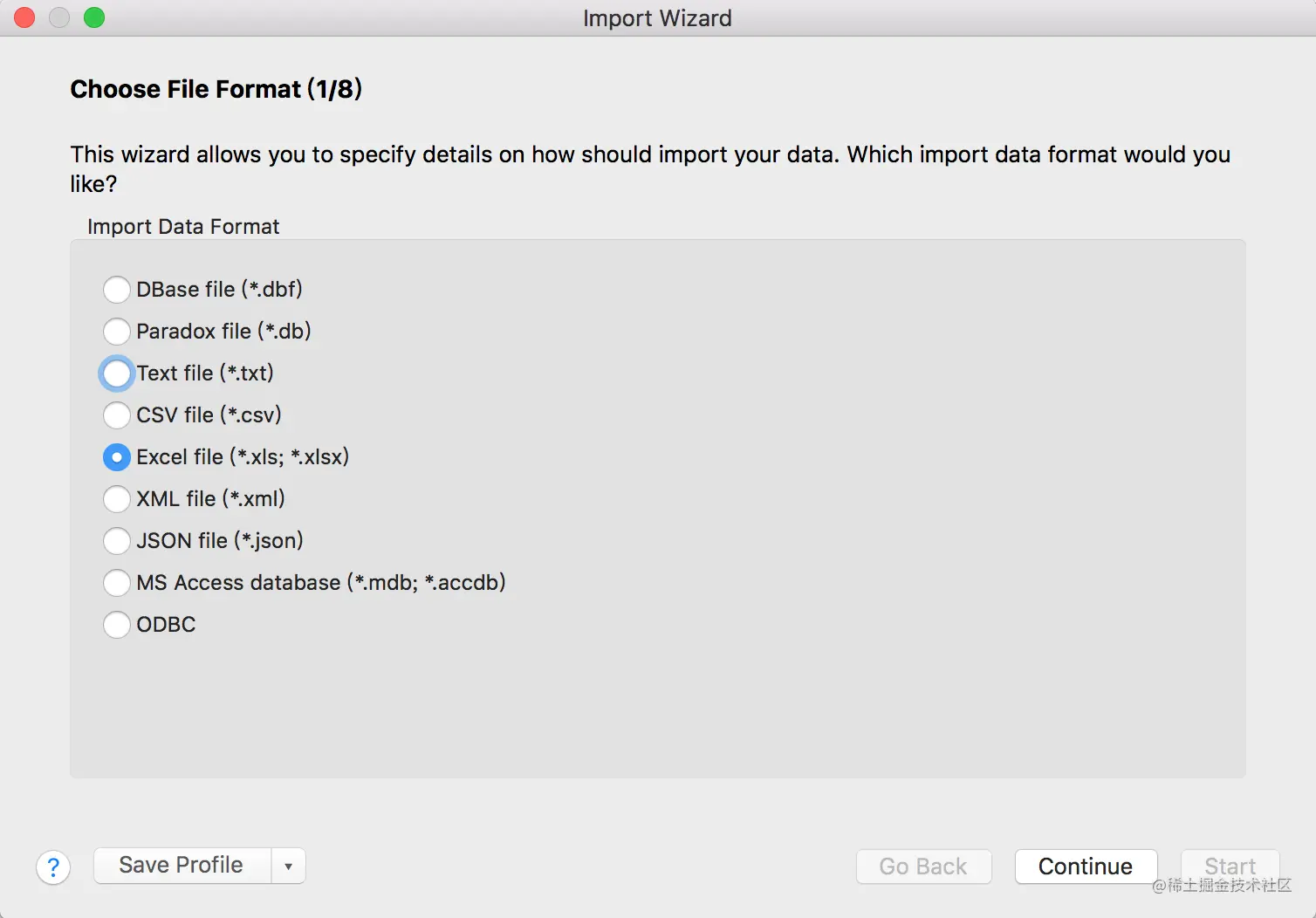Choose the XML file (*.xml) format
Screen dimensions: 1316x918
tap(117, 499)
